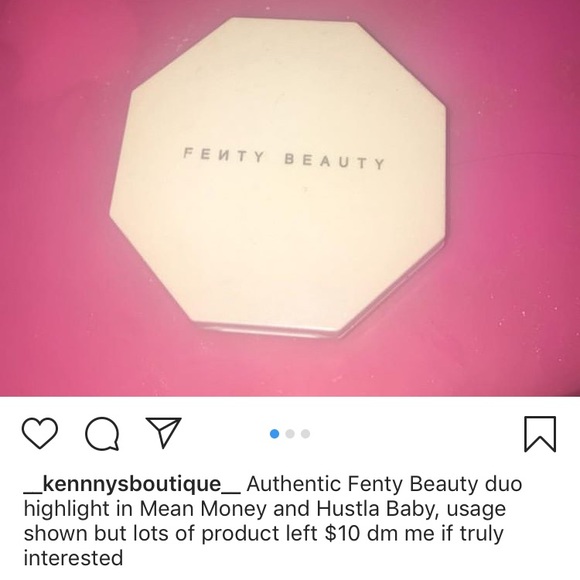The image size is (580, 580).
Task: Tap the '$10 dm me' caption line
Action: point(380,533)
